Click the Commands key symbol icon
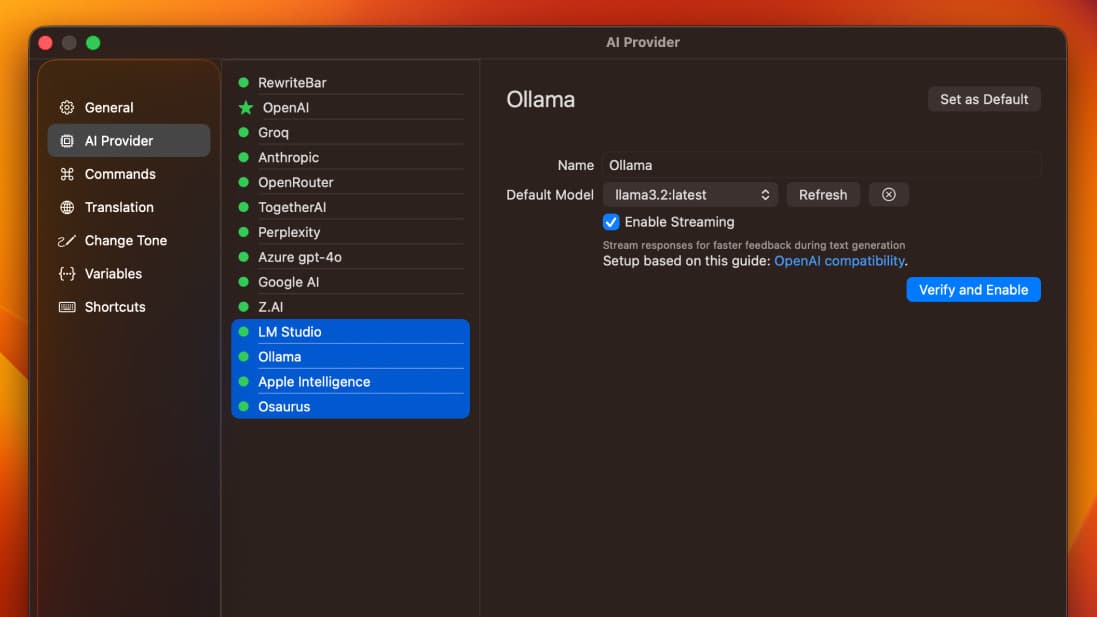The image size is (1097, 617). click(x=67, y=174)
